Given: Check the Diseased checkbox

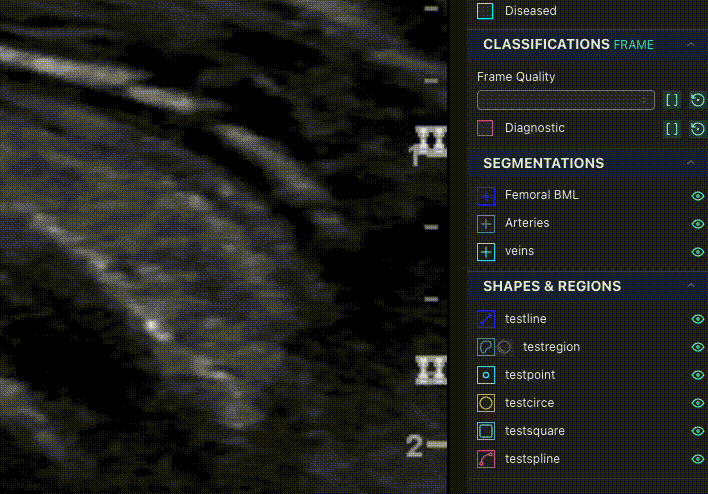Looking at the screenshot, I should pos(485,11).
